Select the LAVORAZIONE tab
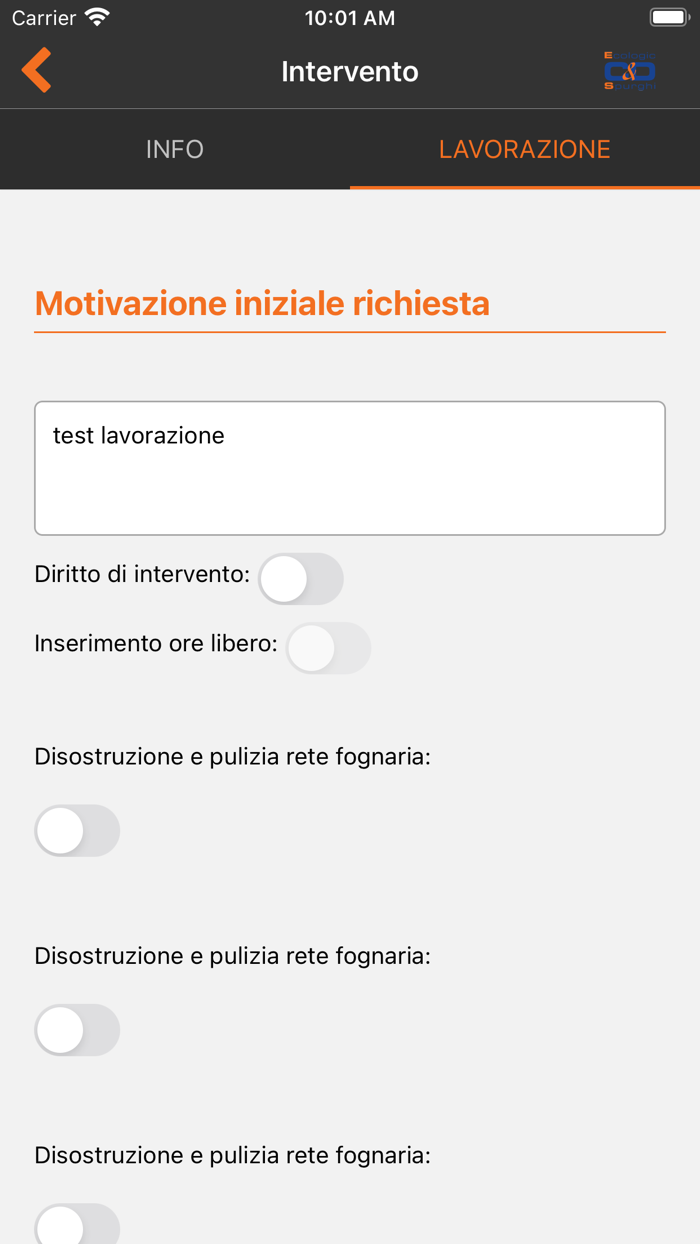Image resolution: width=700 pixels, height=1244 pixels. (524, 149)
